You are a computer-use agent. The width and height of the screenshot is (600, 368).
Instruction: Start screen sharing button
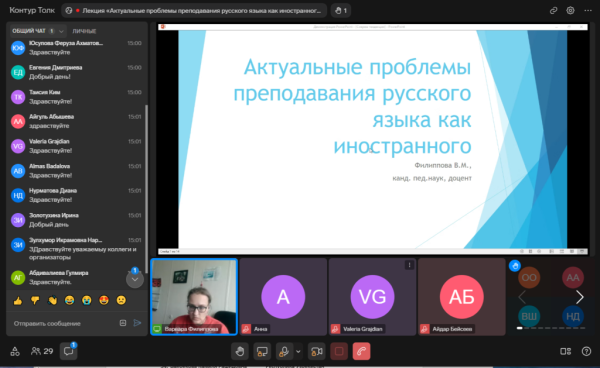pyautogui.click(x=262, y=351)
